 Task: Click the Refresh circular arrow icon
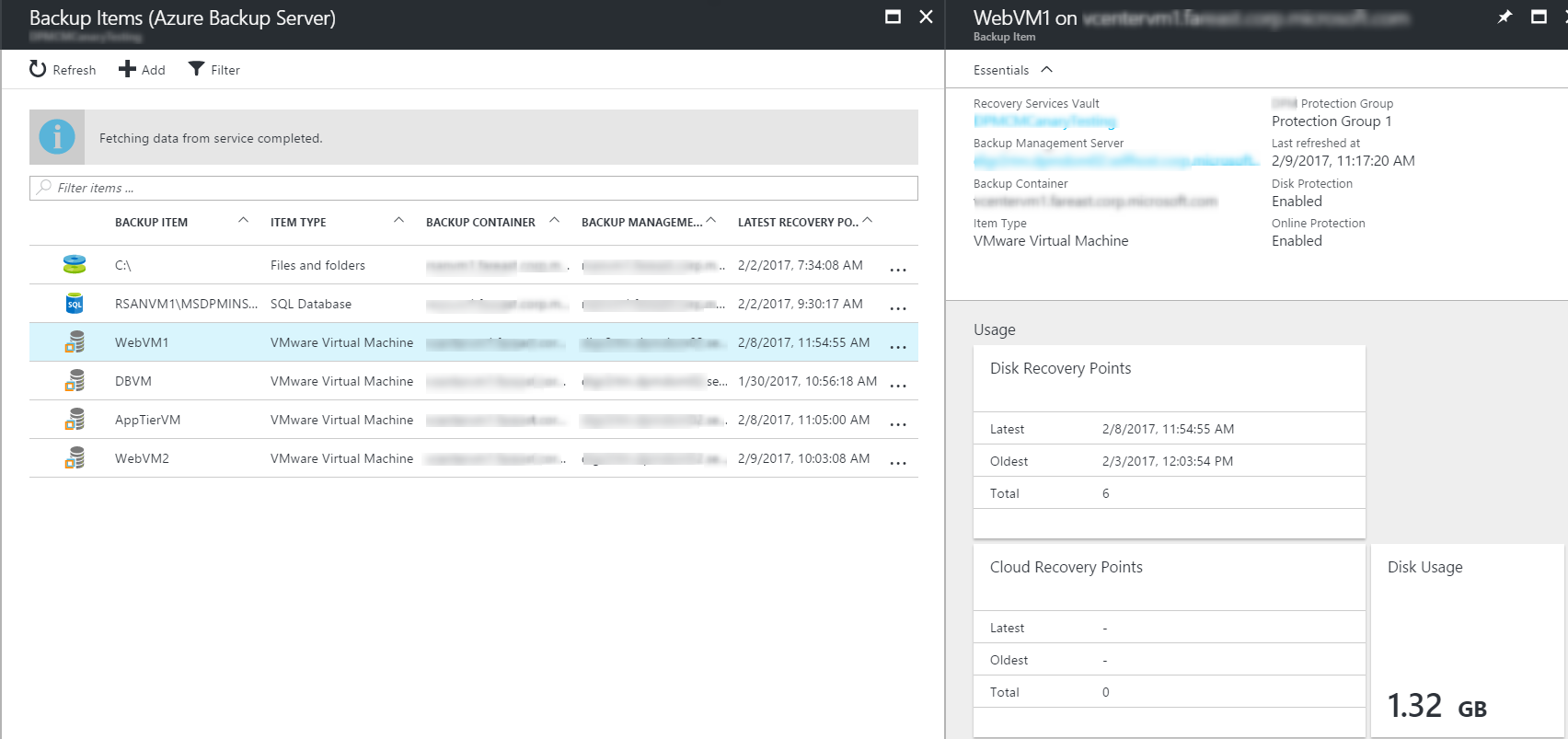pos(38,69)
